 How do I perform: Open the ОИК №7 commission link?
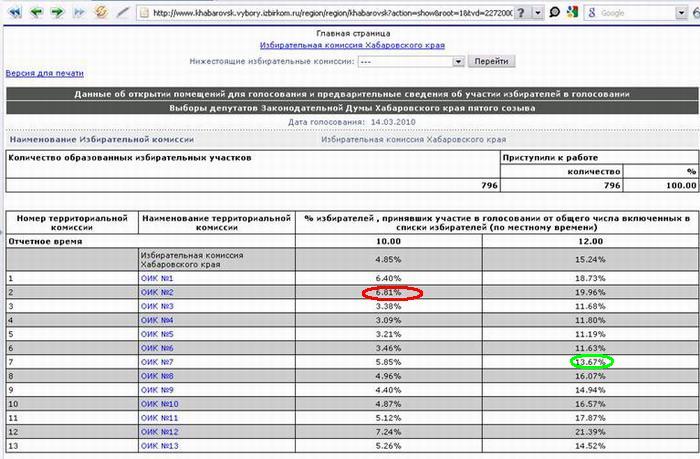(158, 361)
